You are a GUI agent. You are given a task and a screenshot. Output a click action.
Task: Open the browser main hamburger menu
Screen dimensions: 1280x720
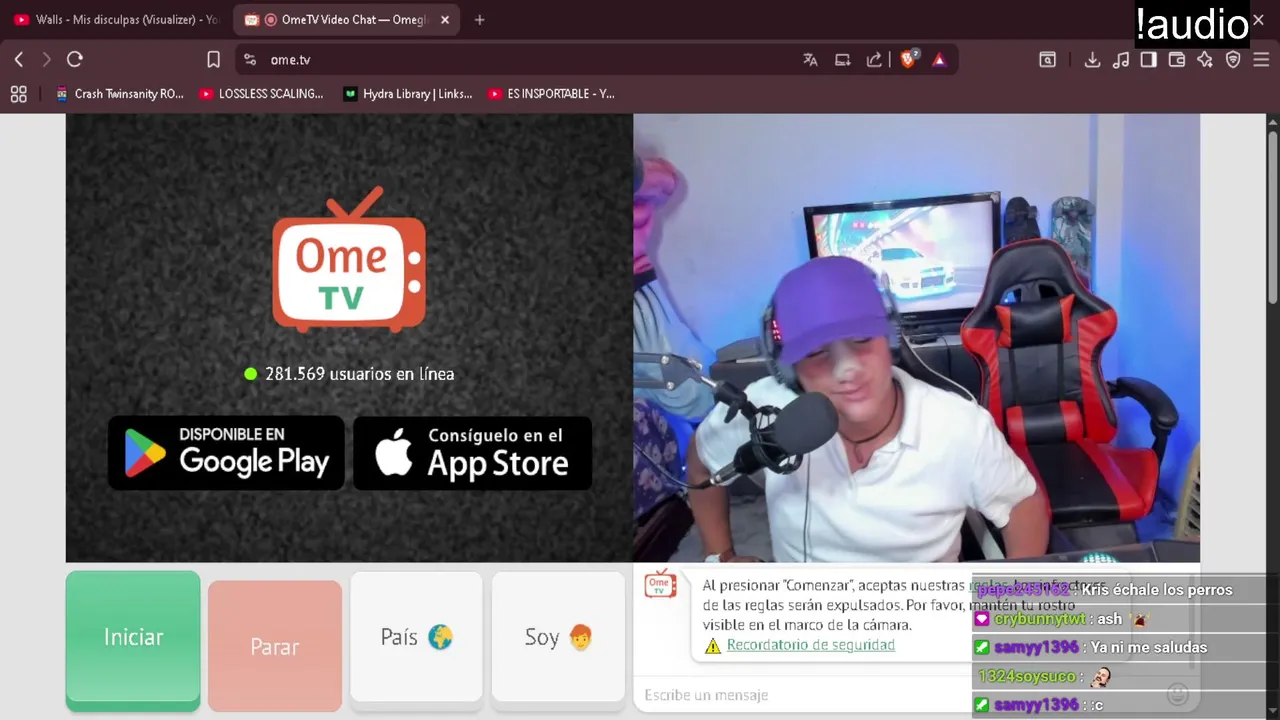(1261, 60)
